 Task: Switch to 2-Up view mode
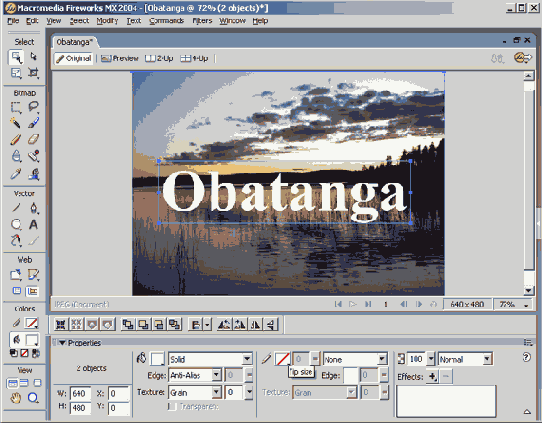point(159,58)
